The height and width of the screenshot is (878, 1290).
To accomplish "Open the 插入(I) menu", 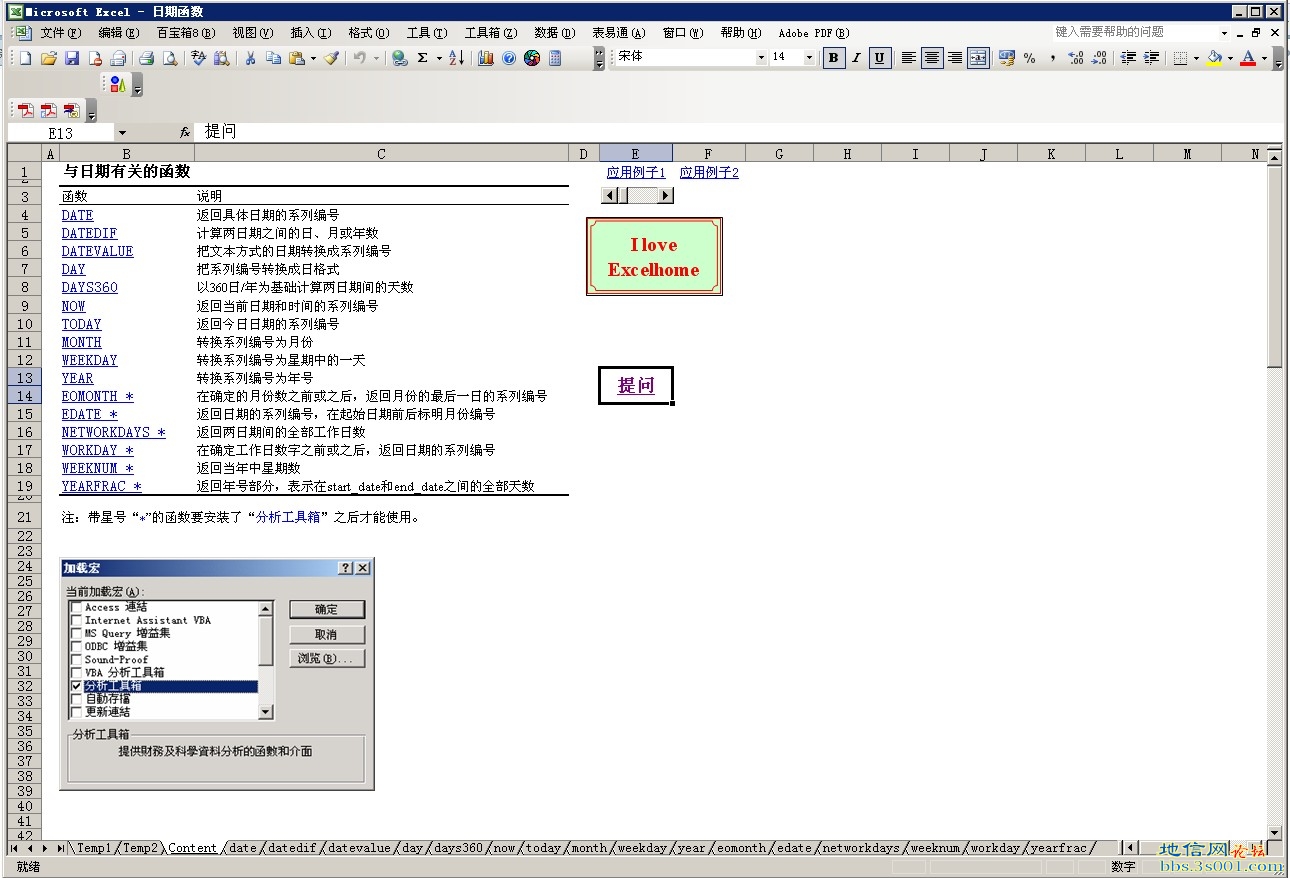I will click(310, 33).
